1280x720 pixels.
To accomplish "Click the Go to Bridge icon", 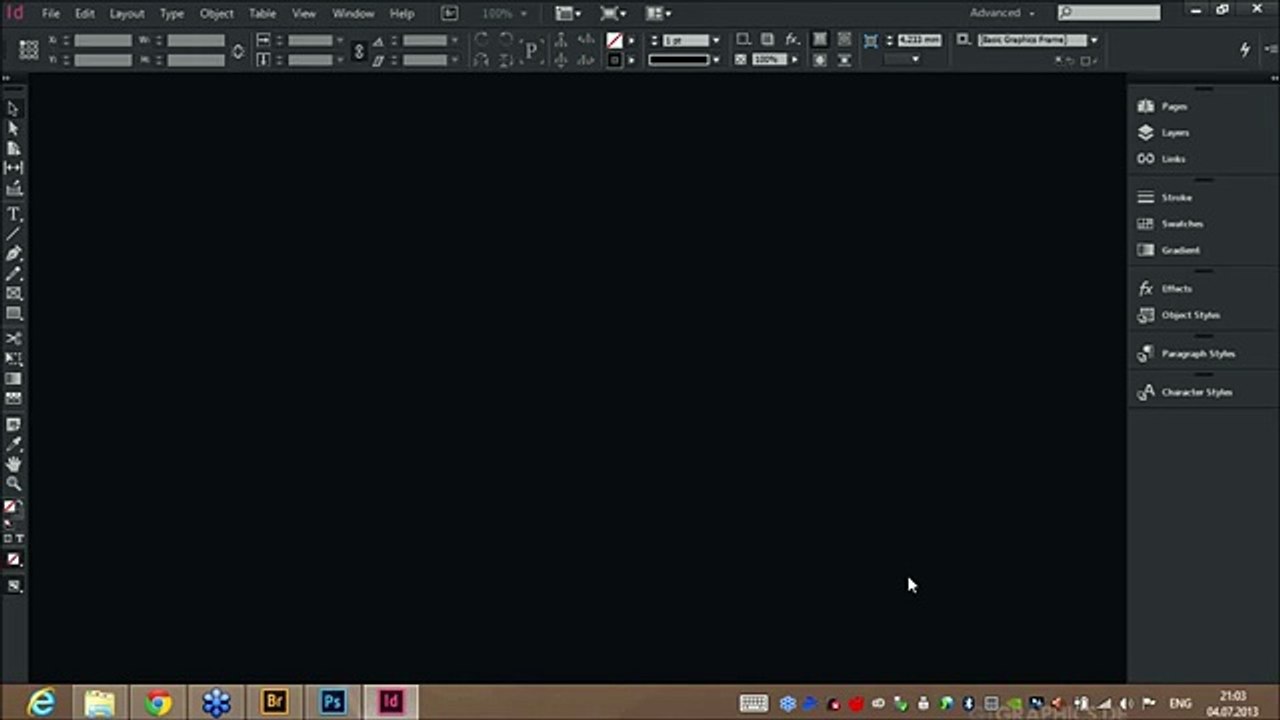I will (x=449, y=13).
